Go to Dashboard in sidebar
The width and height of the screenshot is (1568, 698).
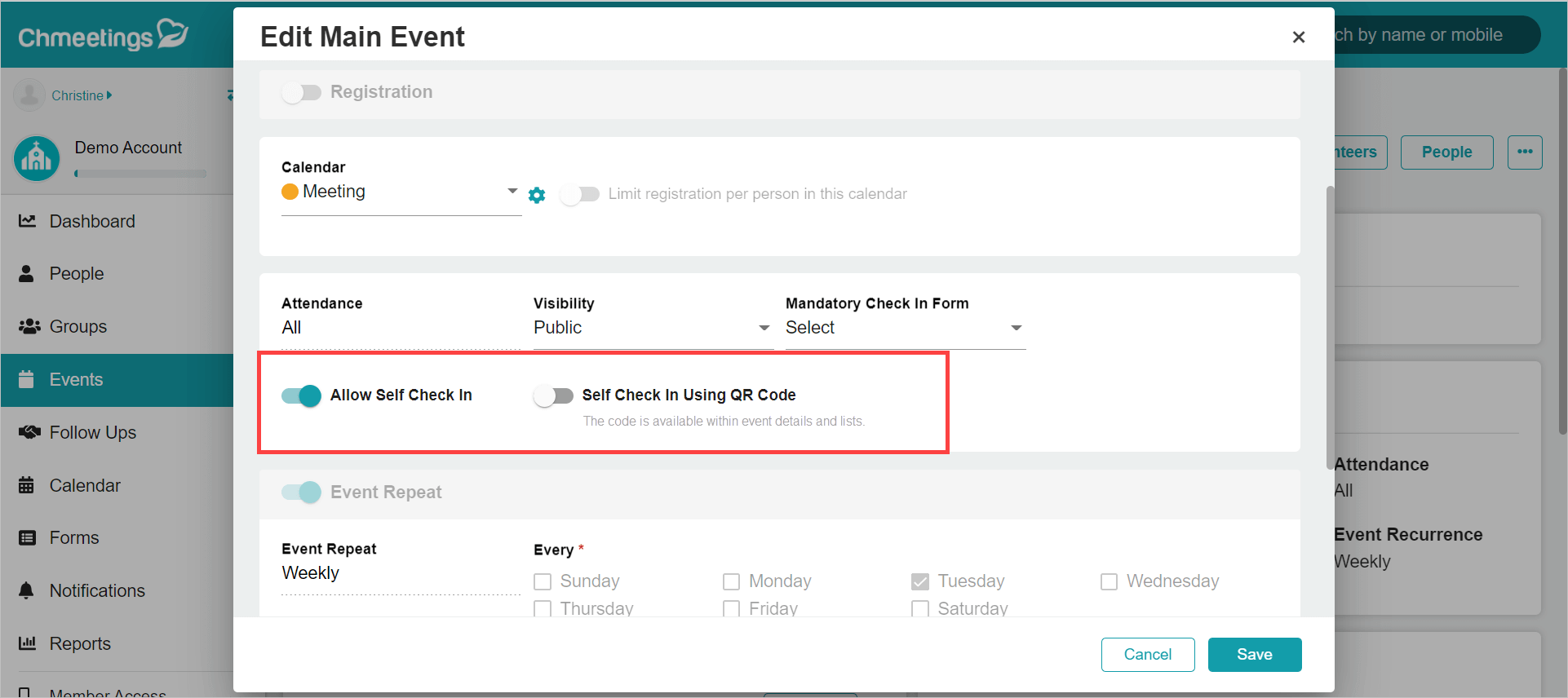[x=117, y=221]
